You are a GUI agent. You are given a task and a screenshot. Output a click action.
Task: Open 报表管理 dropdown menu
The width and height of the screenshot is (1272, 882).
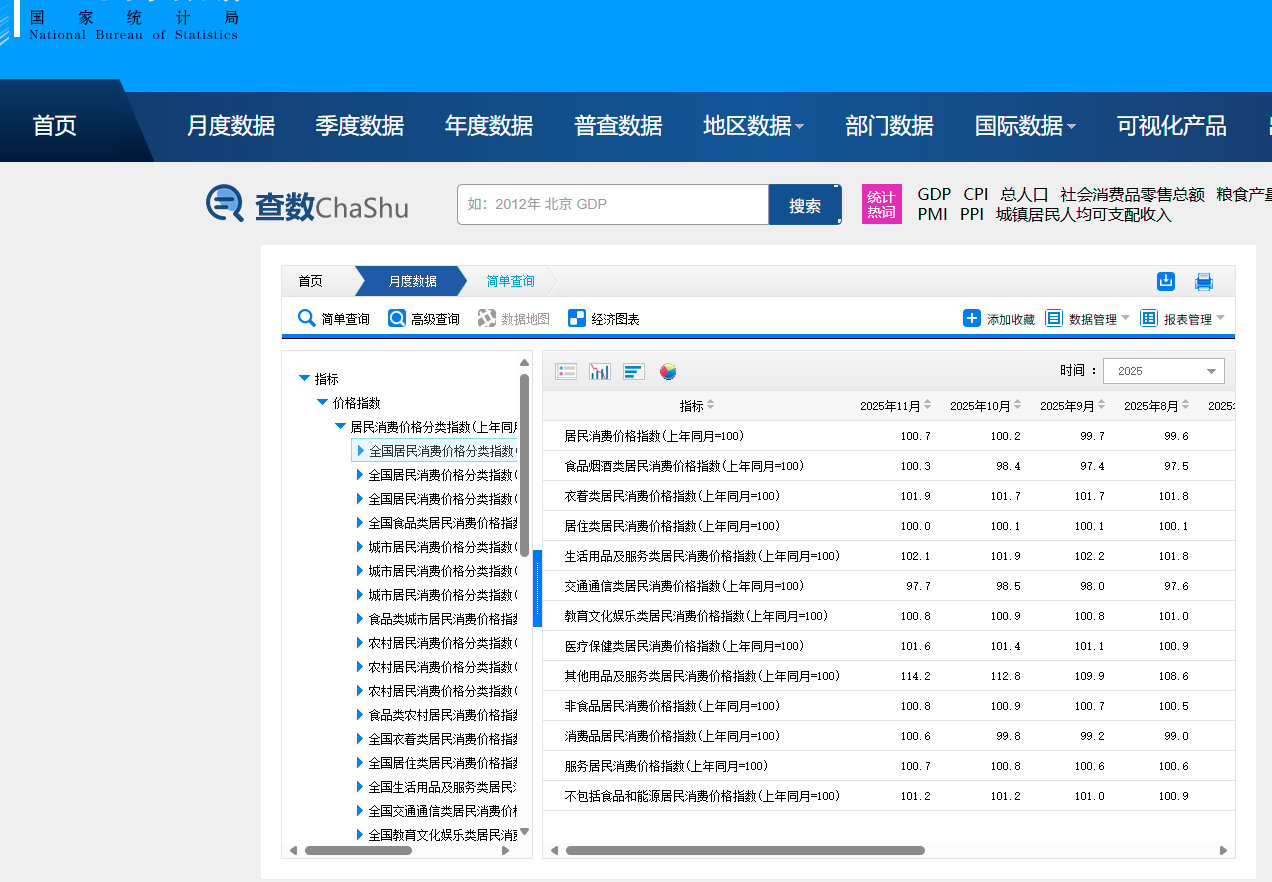click(1182, 319)
